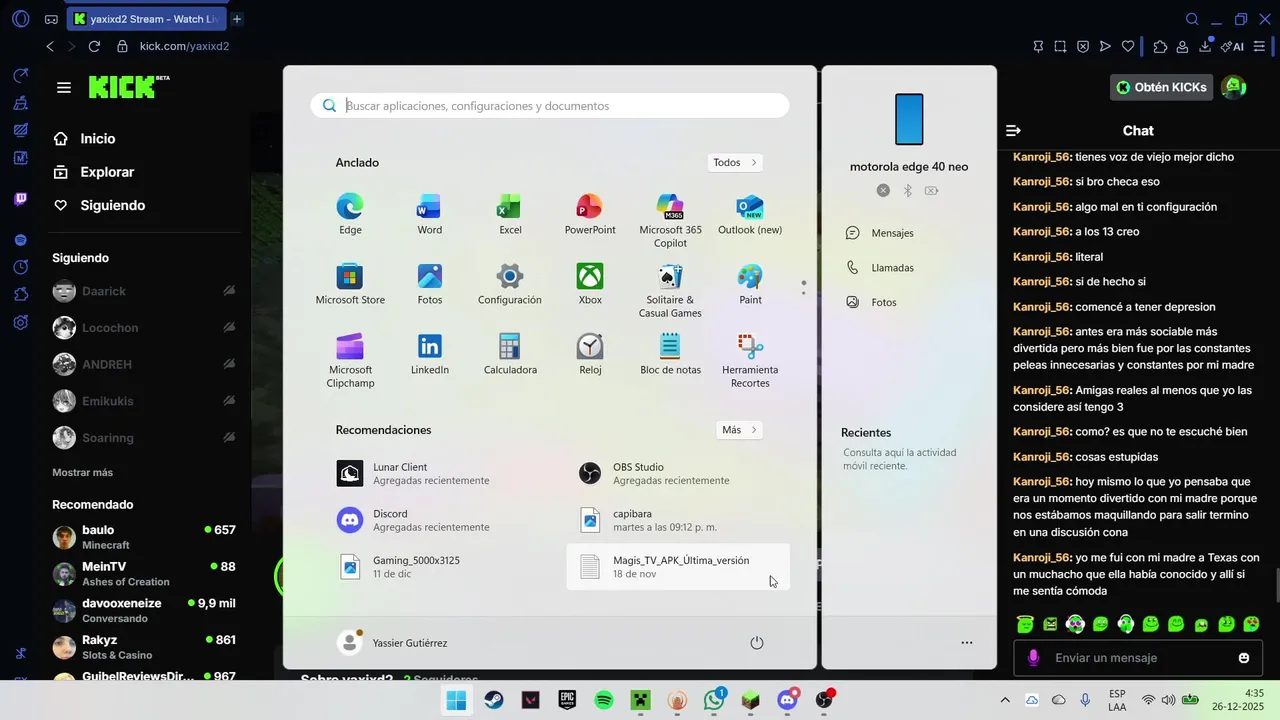1280x720 pixels.
Task: Open baulo Minecraft recommended channel
Action: pos(144,537)
